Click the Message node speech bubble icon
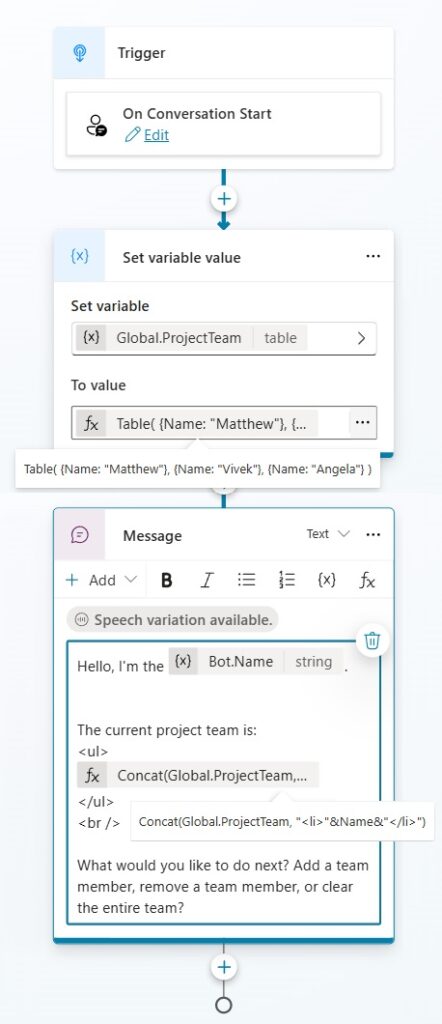Image resolution: width=442 pixels, height=1024 pixels. [80, 535]
